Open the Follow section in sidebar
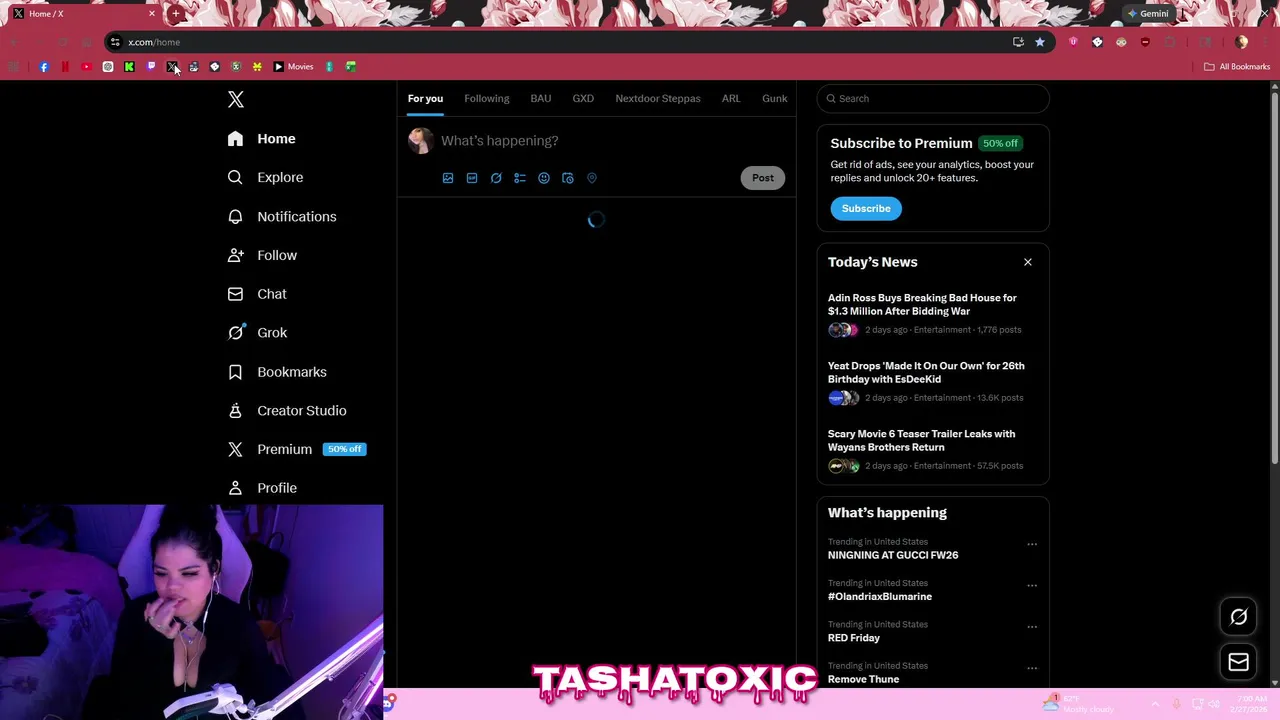Viewport: 1280px width, 720px height. (x=263, y=255)
